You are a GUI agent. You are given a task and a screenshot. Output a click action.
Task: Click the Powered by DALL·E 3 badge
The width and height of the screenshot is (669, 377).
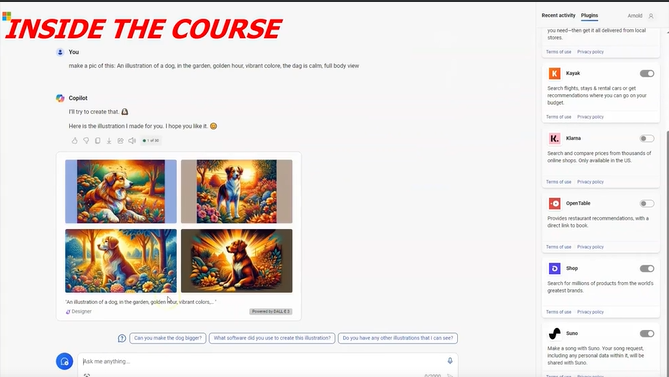point(271,311)
